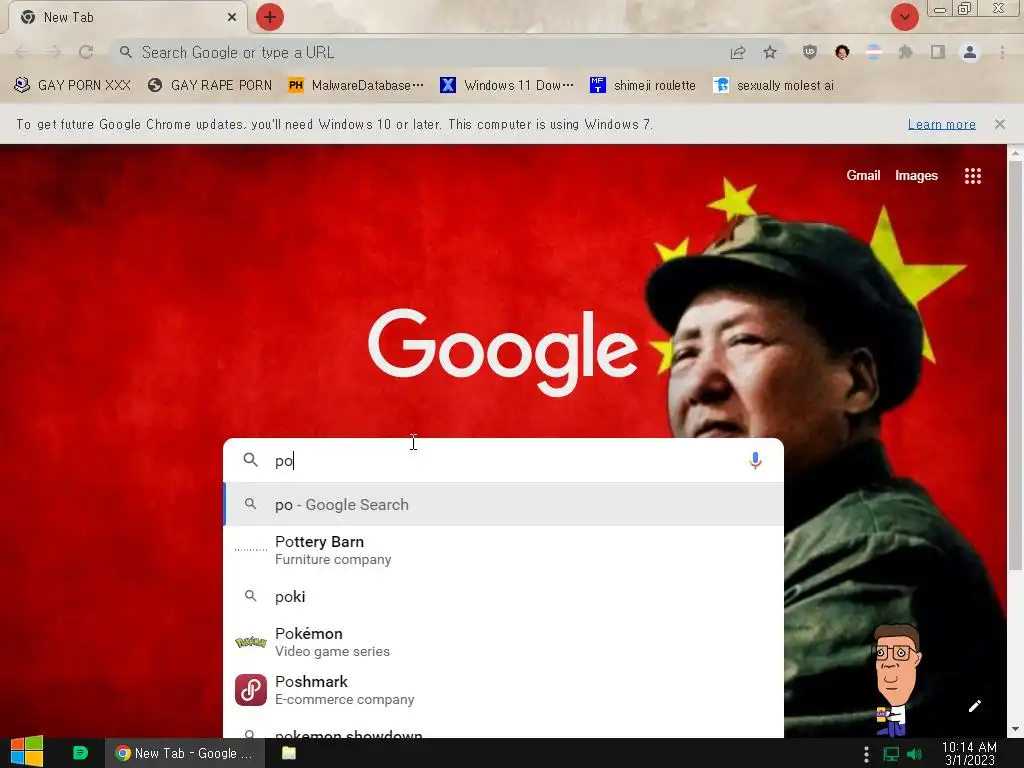Go forward with the forward arrow
Screen dimensions: 1024x768
tap(54, 52)
